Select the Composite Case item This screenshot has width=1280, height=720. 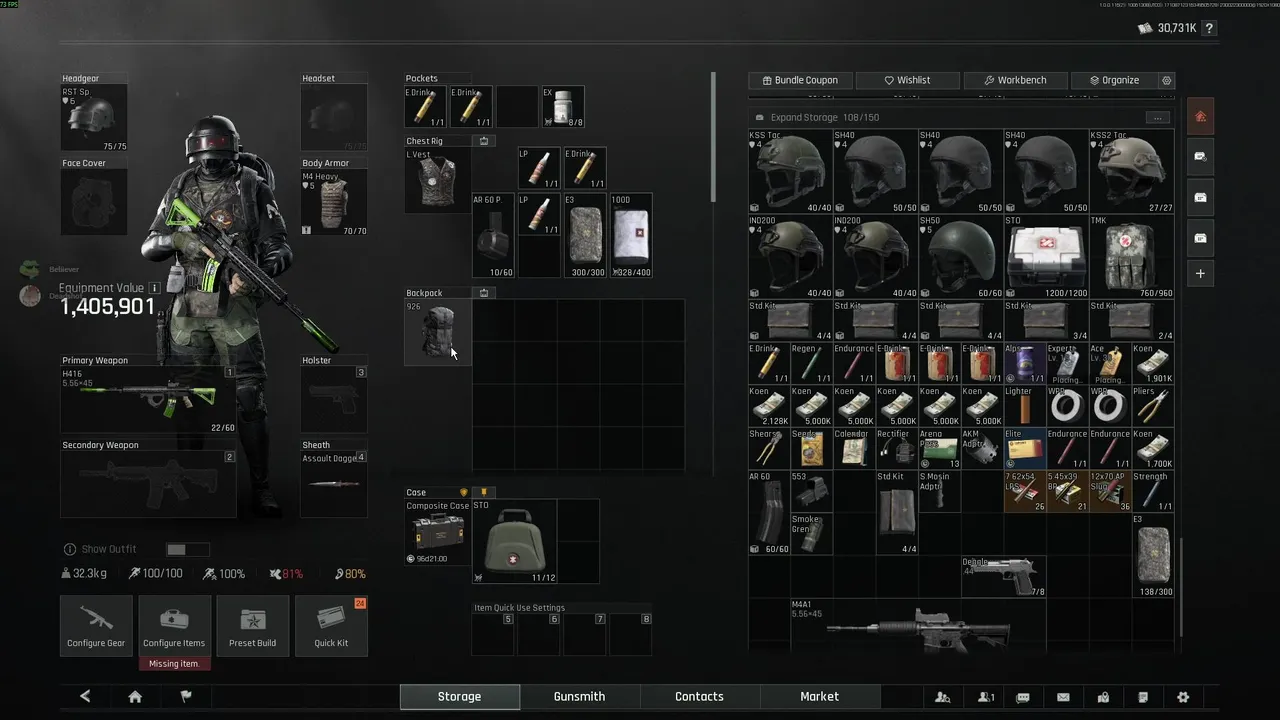[438, 532]
